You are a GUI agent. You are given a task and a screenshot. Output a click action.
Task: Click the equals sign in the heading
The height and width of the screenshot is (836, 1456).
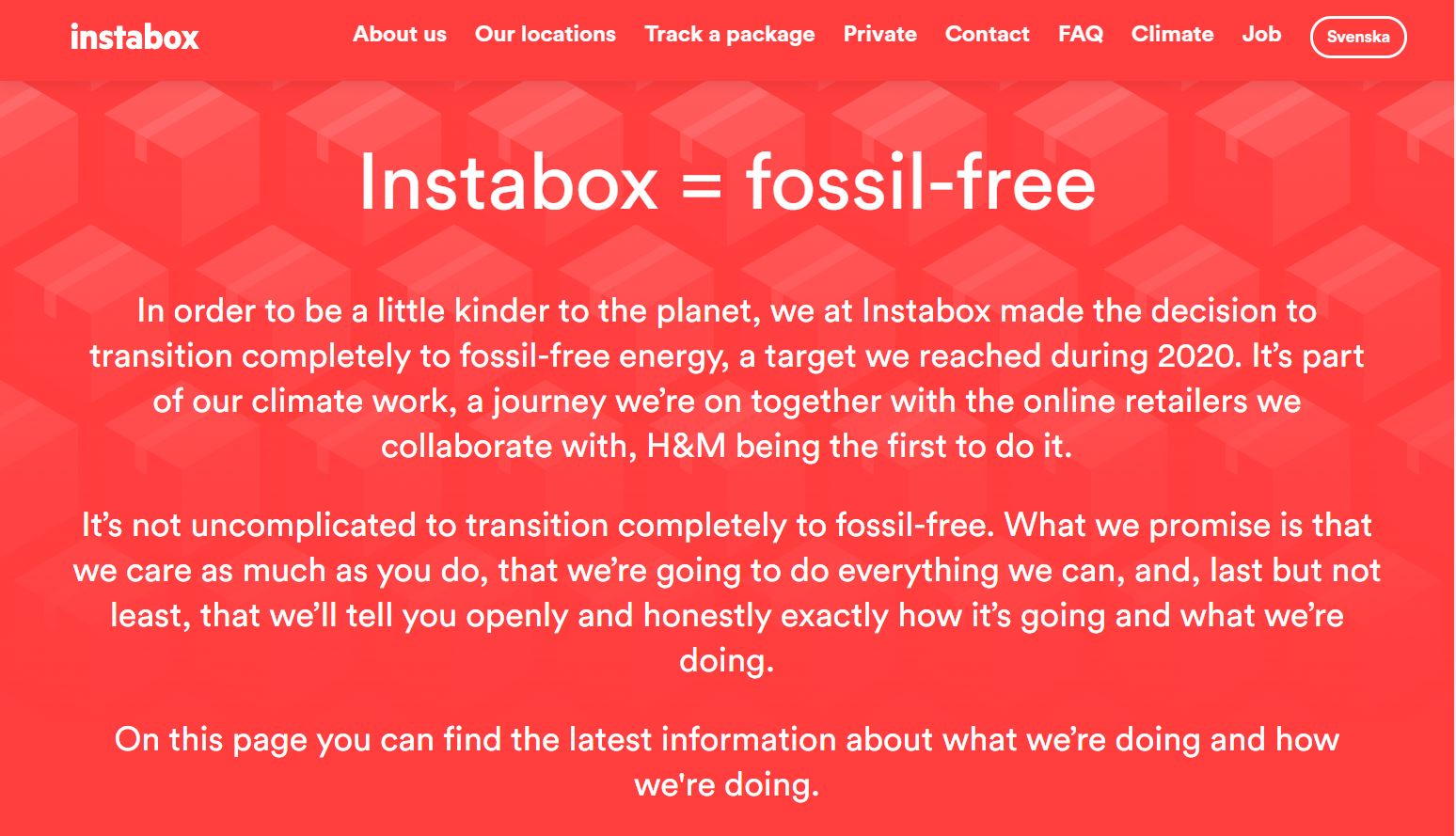pyautogui.click(x=702, y=185)
